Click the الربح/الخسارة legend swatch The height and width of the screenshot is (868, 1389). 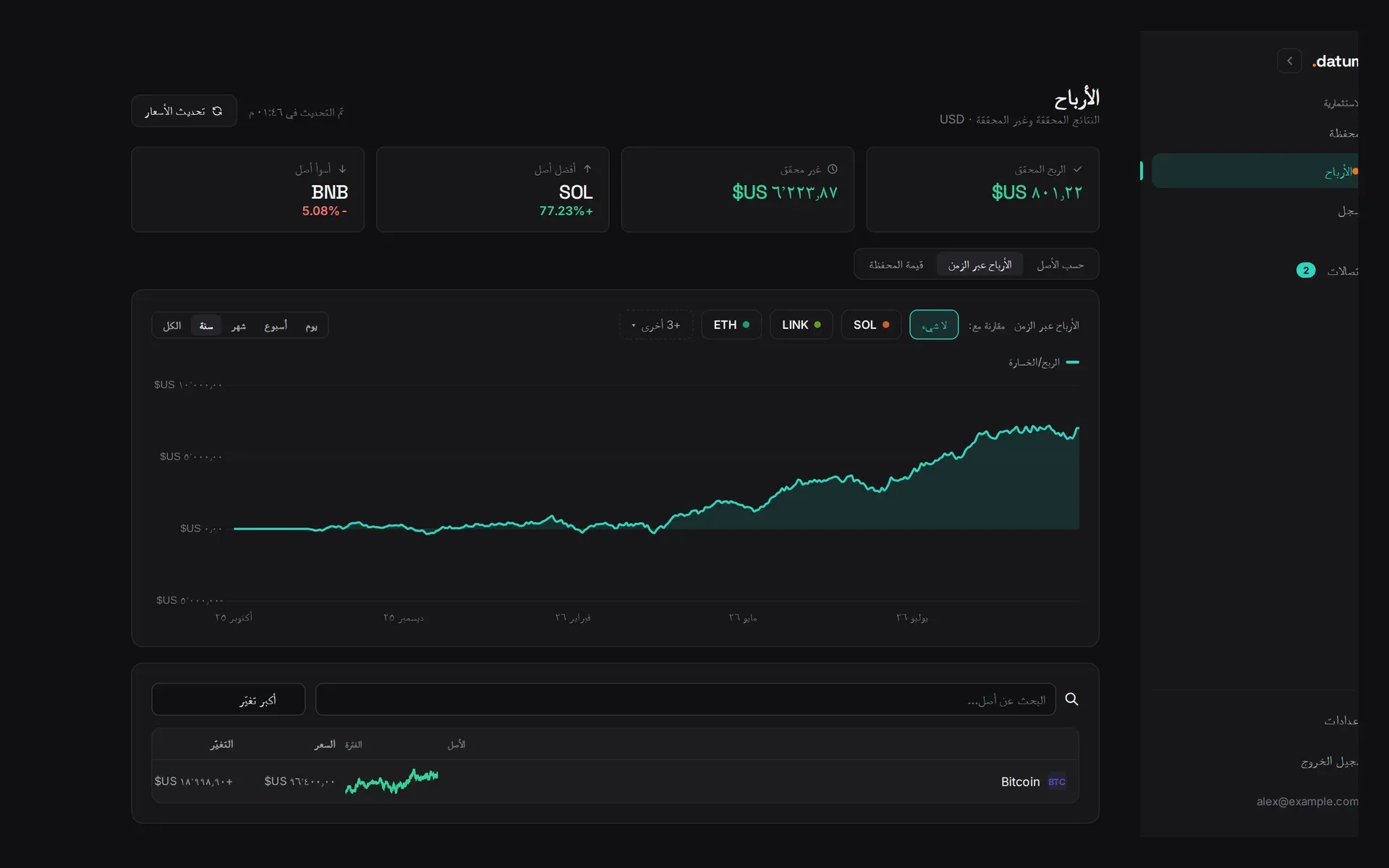pos(1073,362)
